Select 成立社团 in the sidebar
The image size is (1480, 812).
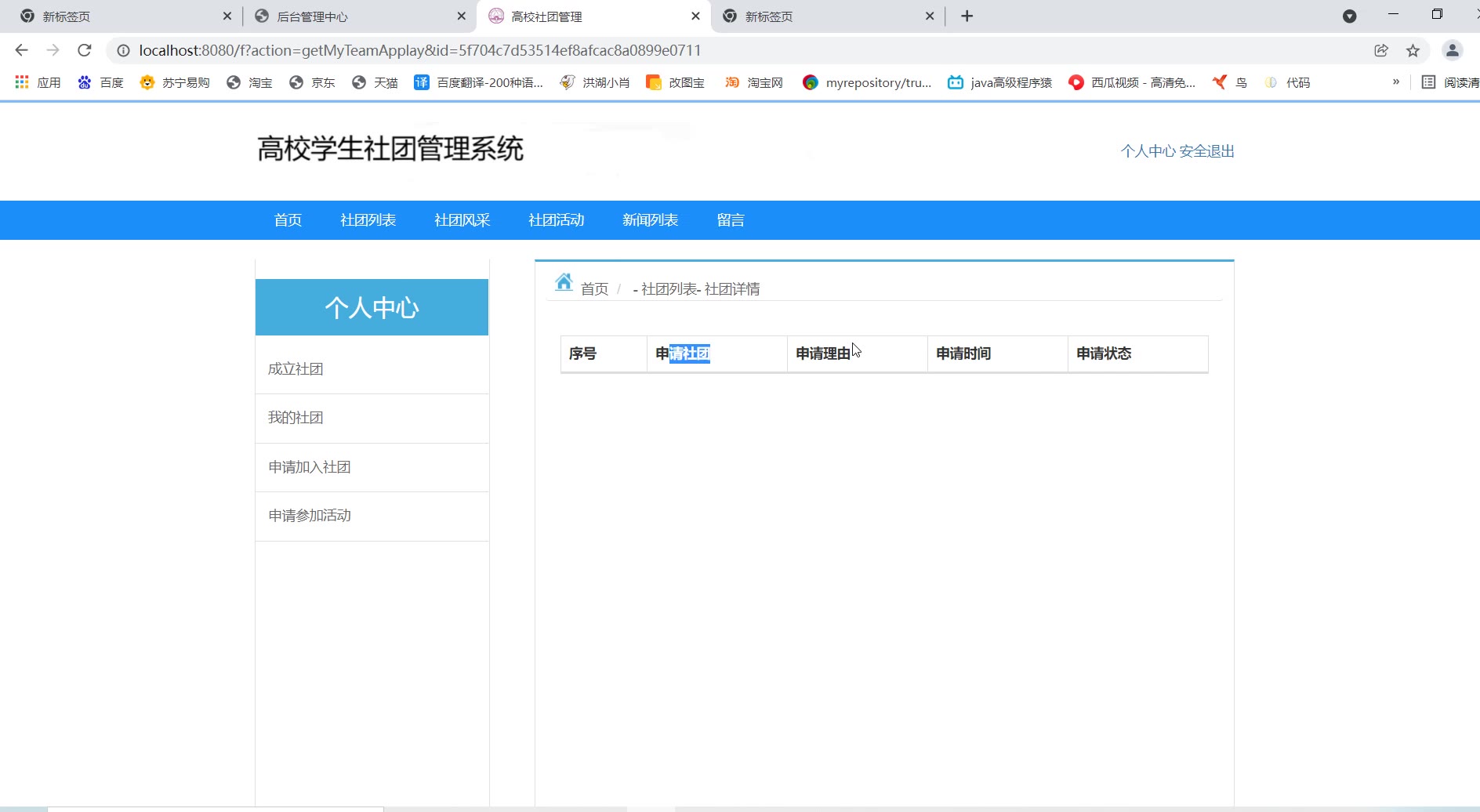(x=296, y=369)
